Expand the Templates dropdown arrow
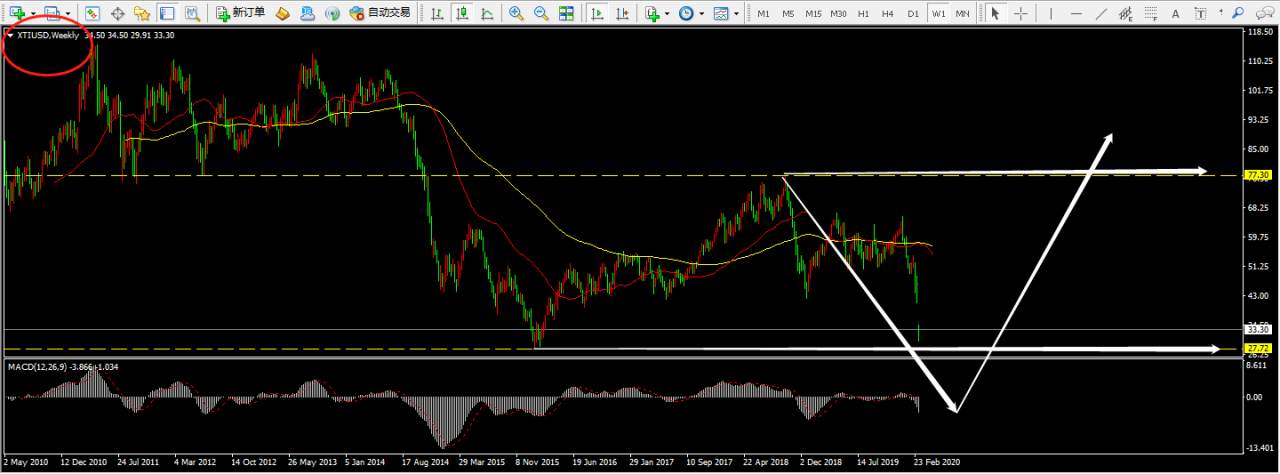Image resolution: width=1280 pixels, height=474 pixels. [736, 14]
